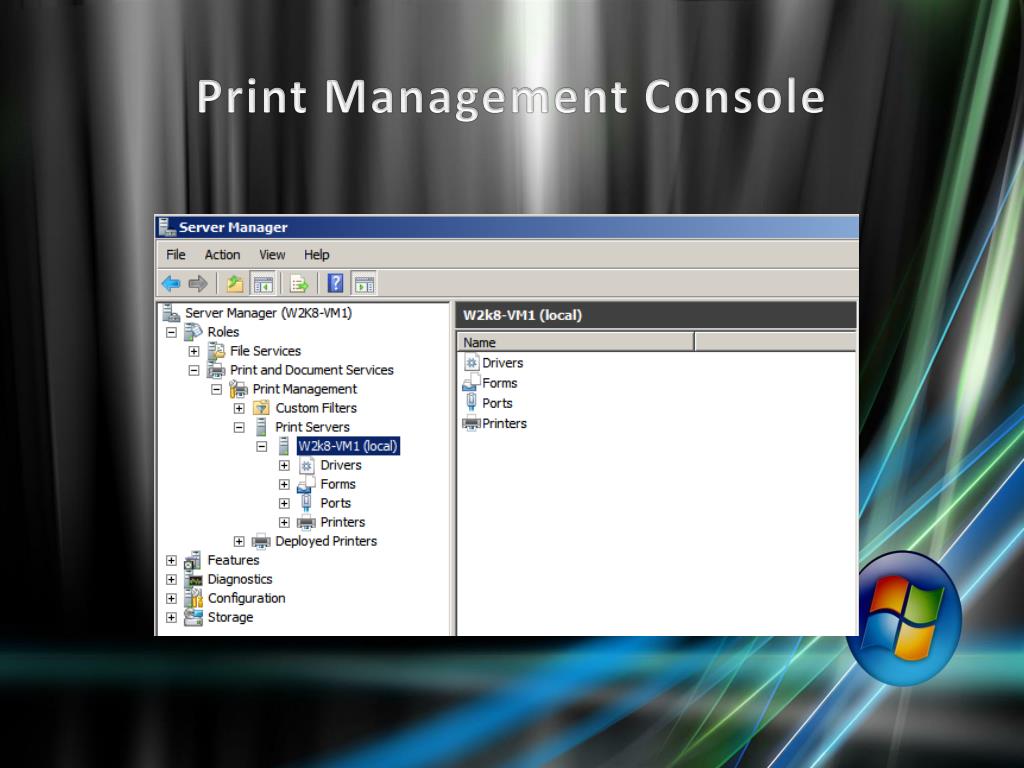
Task: Click Ports icon in right pane list
Action: [x=472, y=403]
